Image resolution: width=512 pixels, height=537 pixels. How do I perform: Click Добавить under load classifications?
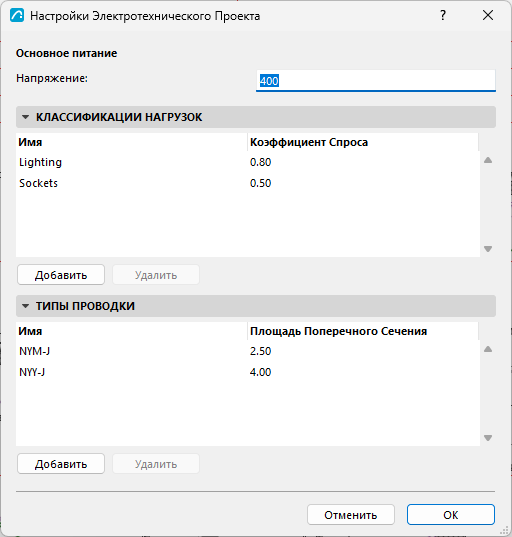61,275
